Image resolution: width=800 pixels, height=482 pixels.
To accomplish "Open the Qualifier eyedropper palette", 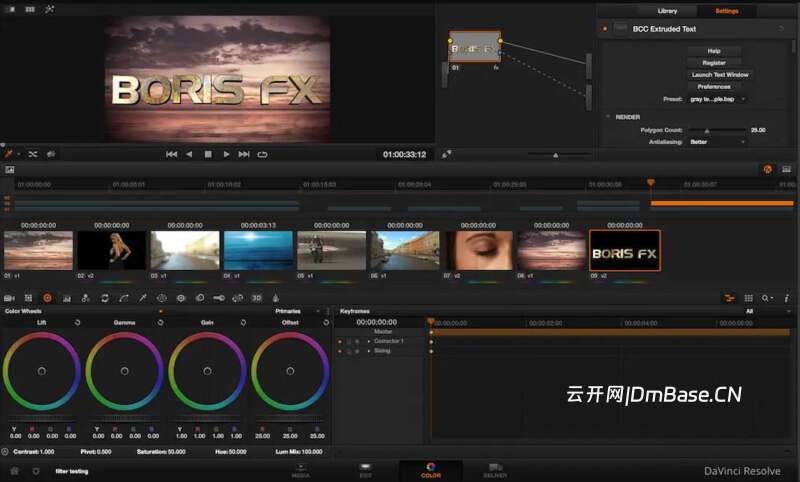I will click(143, 298).
